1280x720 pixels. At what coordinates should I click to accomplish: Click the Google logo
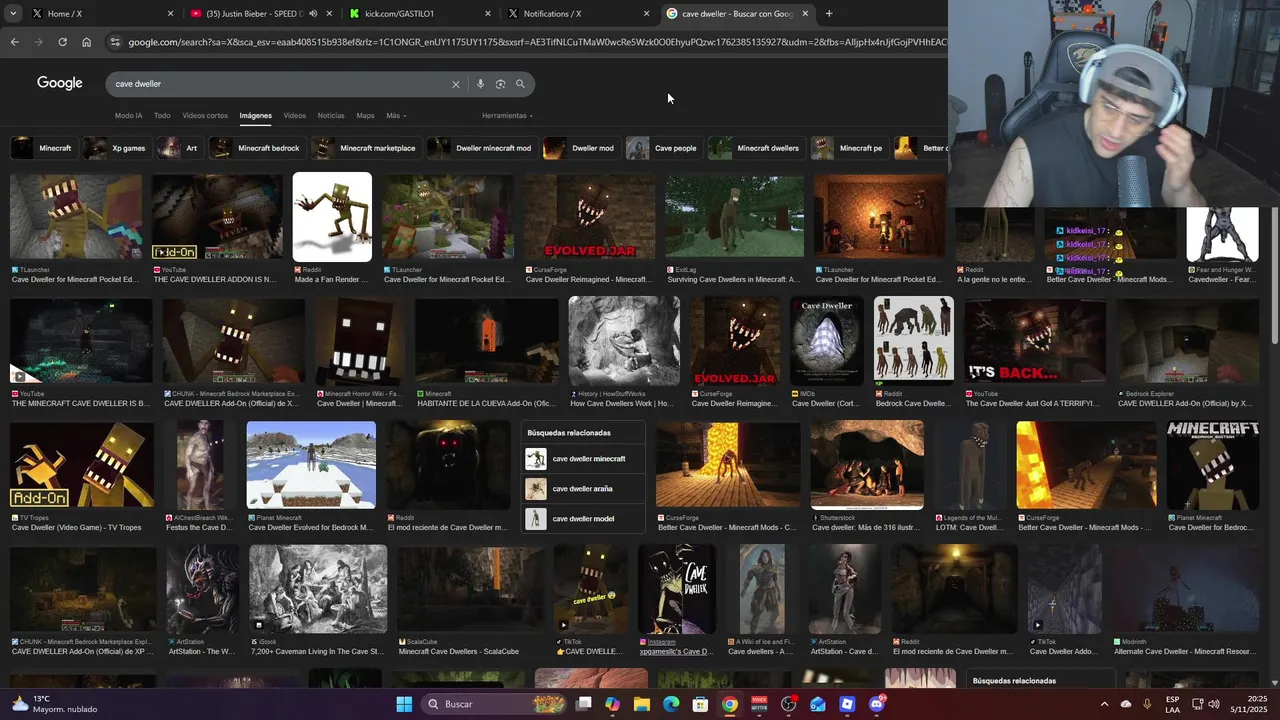60,83
